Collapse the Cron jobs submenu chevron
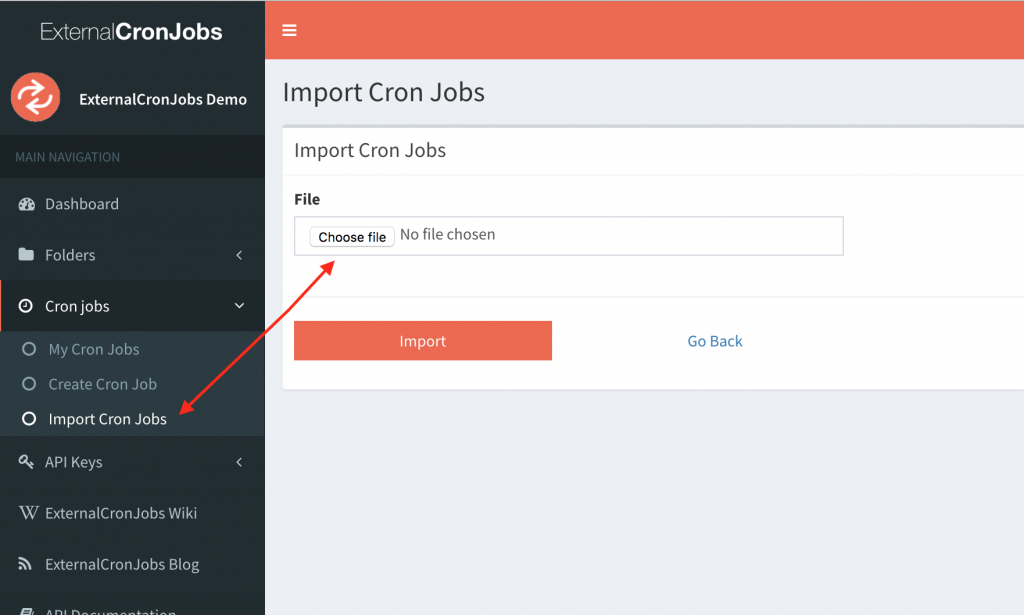This screenshot has width=1024, height=615. [240, 306]
